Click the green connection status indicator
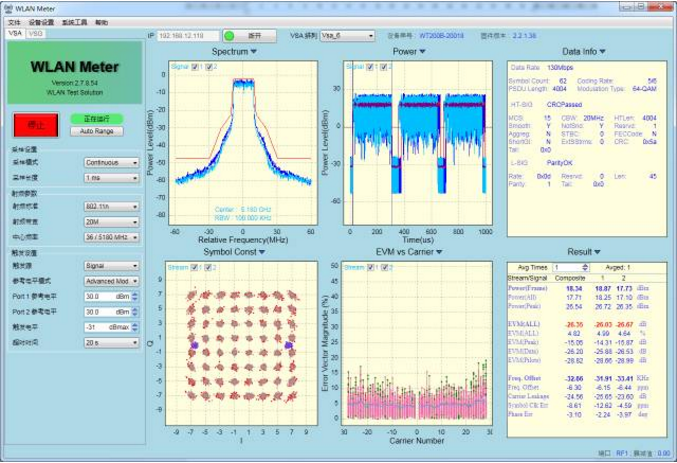 click(x=229, y=36)
